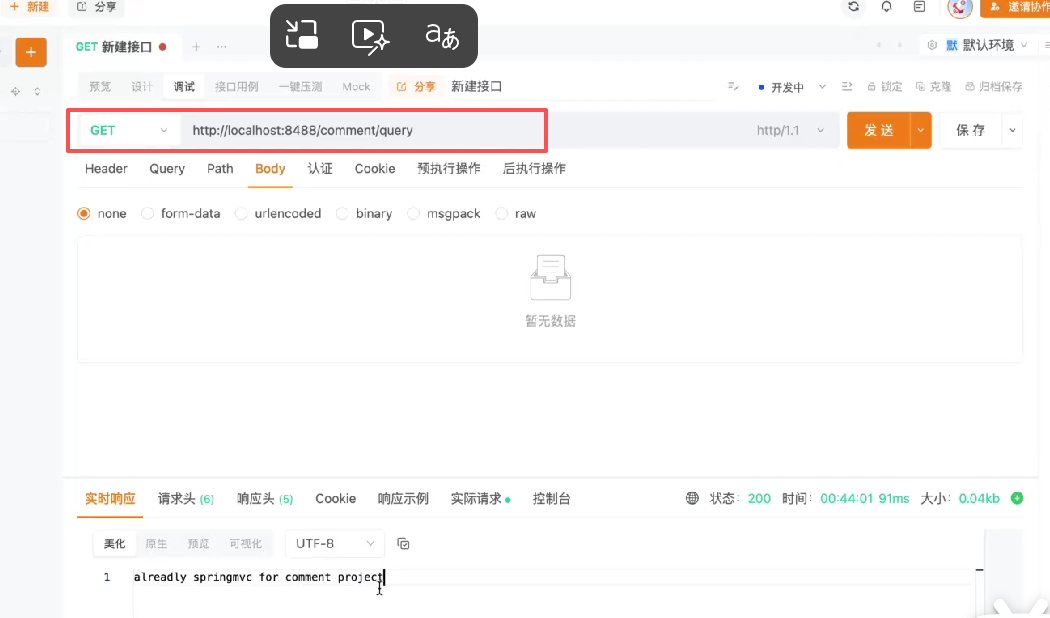The width and height of the screenshot is (1050, 618).
Task: Open the http/1.1 protocol dropdown
Action: 790,131
